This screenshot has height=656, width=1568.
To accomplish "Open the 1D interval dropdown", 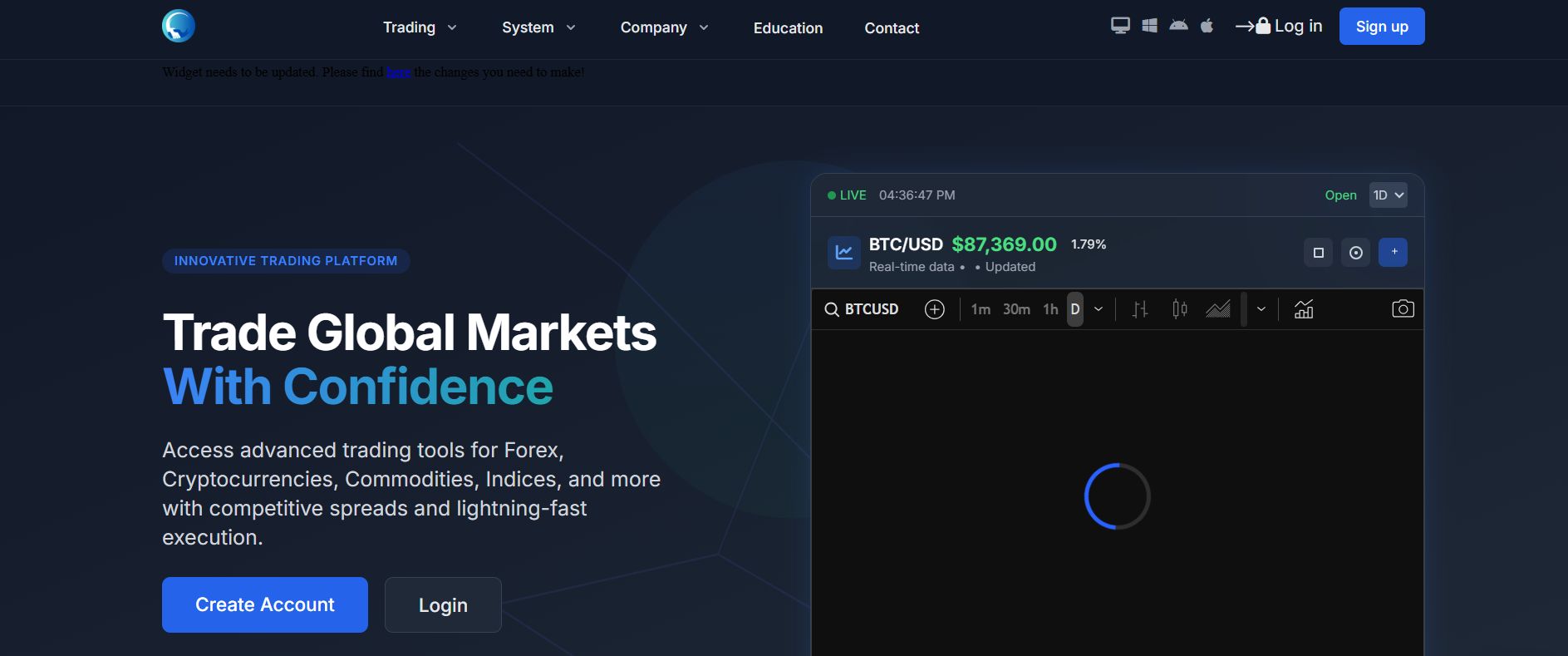I will click(x=1388, y=195).
